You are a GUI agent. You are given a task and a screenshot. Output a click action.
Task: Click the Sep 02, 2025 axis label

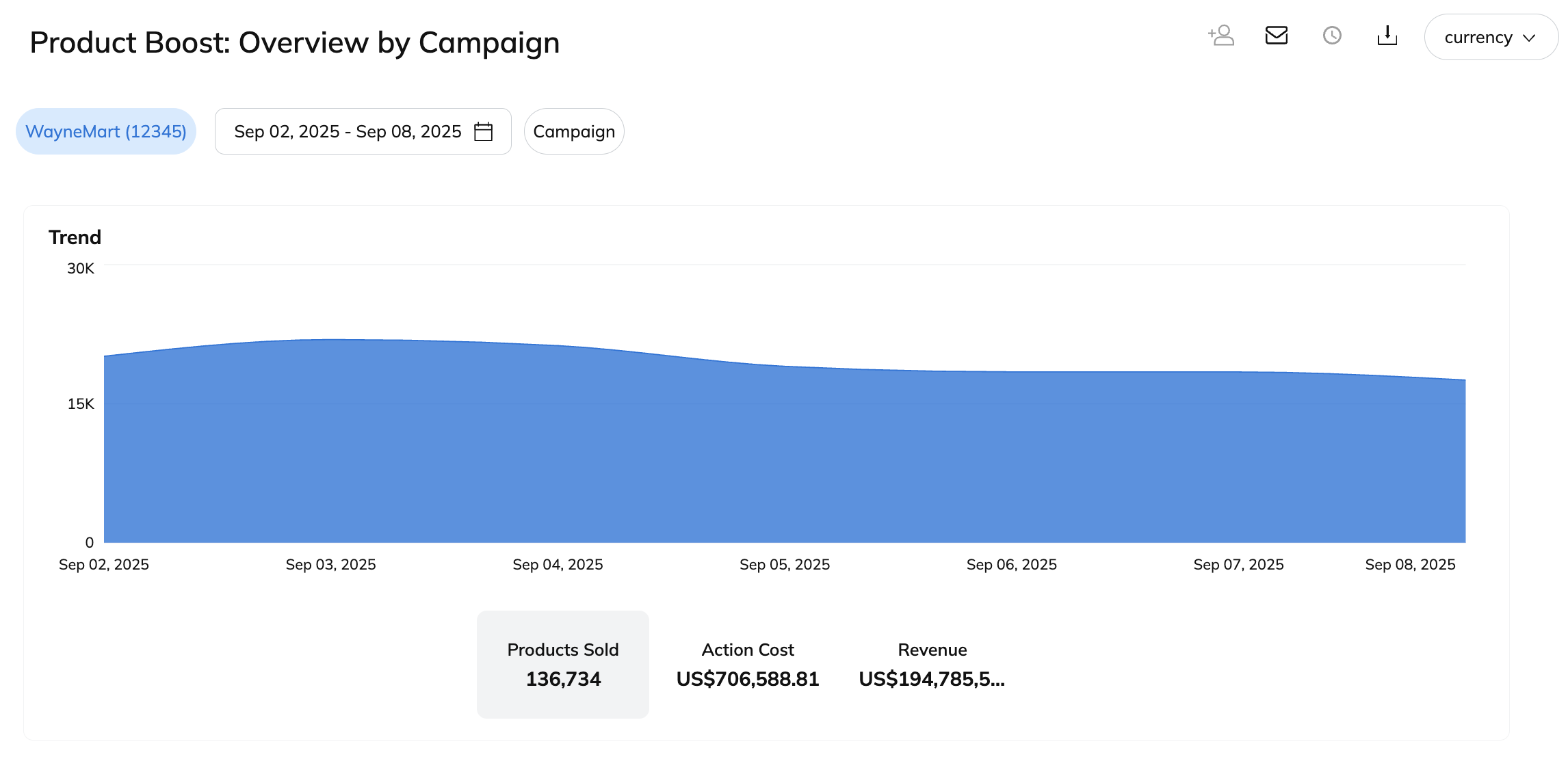pos(104,564)
